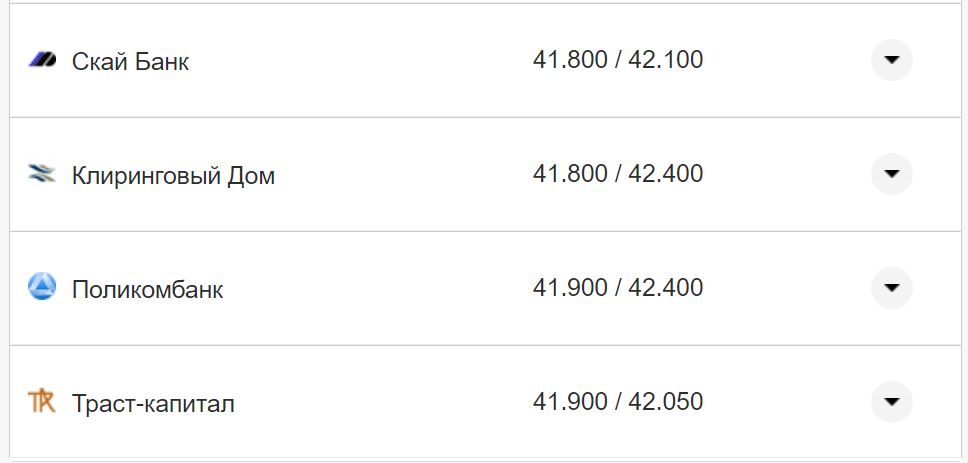Click the Скай Банк logo icon
The width and height of the screenshot is (968, 463).
tap(42, 60)
